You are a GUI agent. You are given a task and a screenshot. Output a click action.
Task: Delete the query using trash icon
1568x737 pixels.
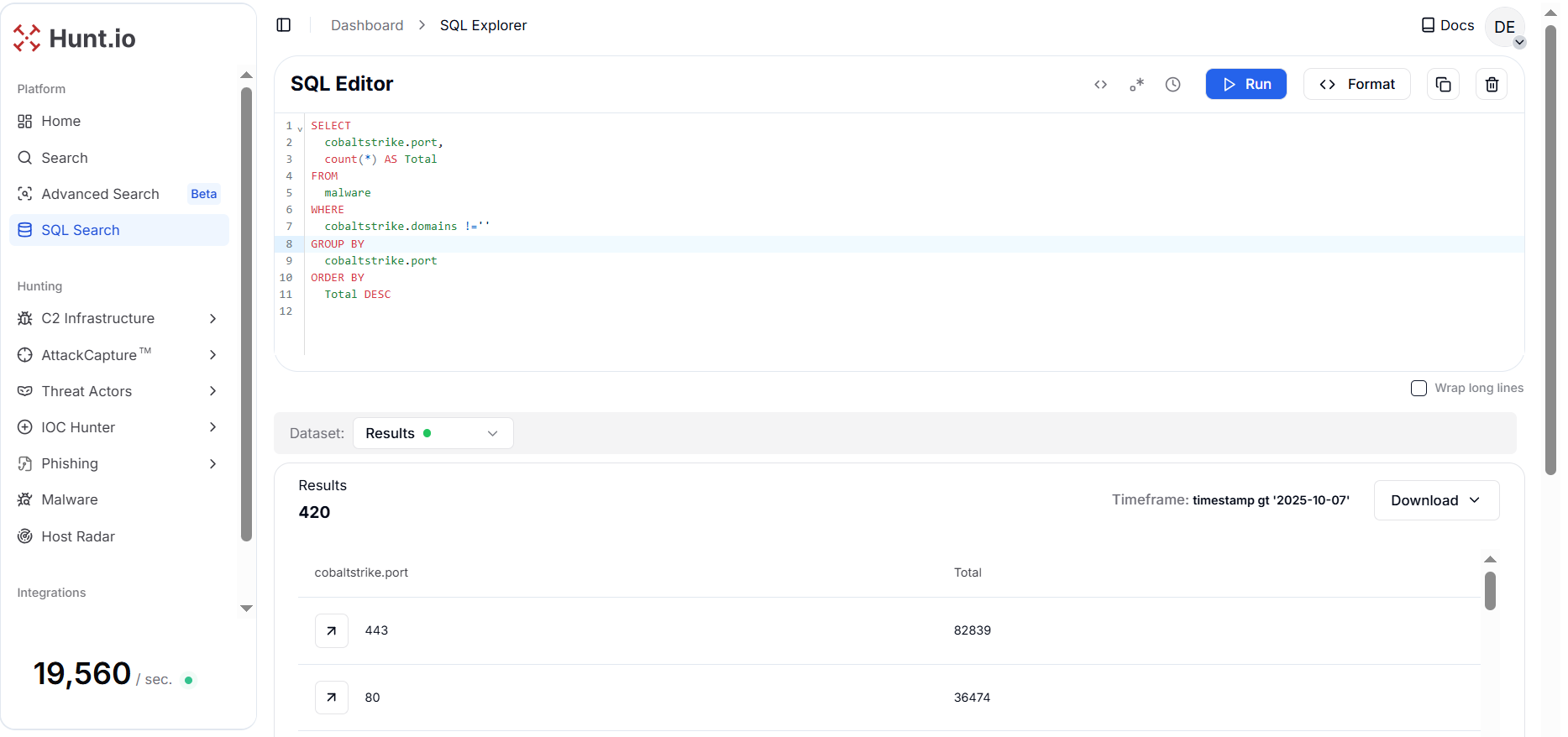1492,84
